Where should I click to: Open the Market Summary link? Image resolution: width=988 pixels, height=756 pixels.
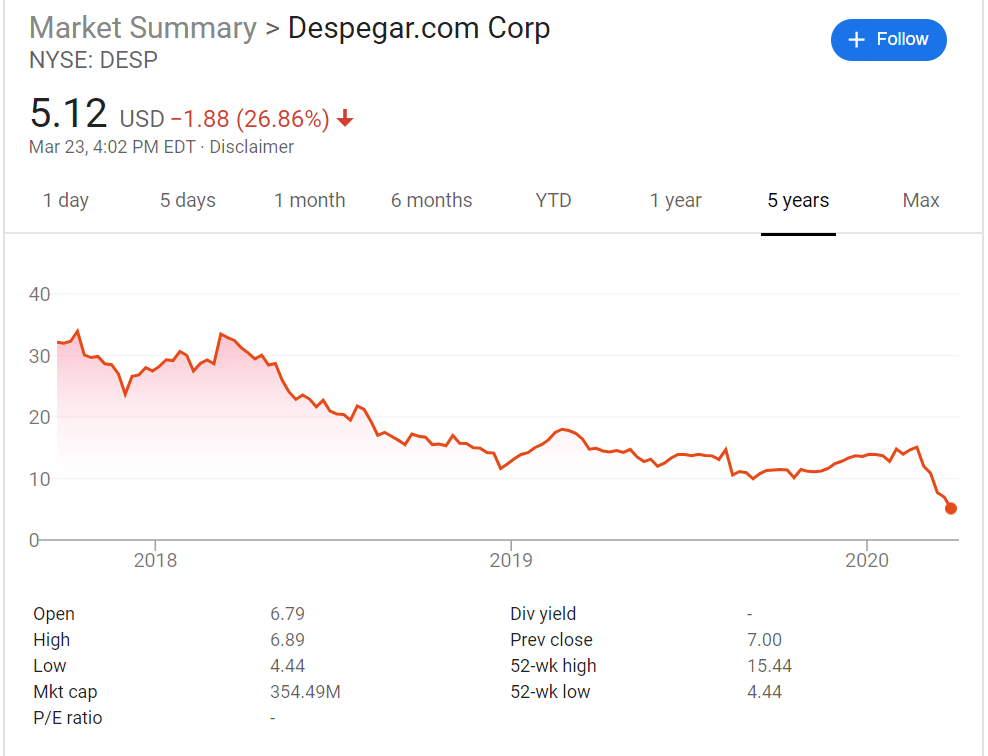coord(143,28)
